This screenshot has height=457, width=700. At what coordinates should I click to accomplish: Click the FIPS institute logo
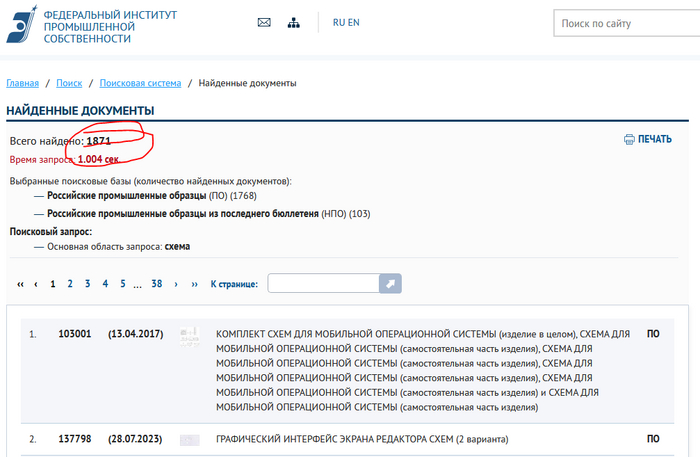22,23
